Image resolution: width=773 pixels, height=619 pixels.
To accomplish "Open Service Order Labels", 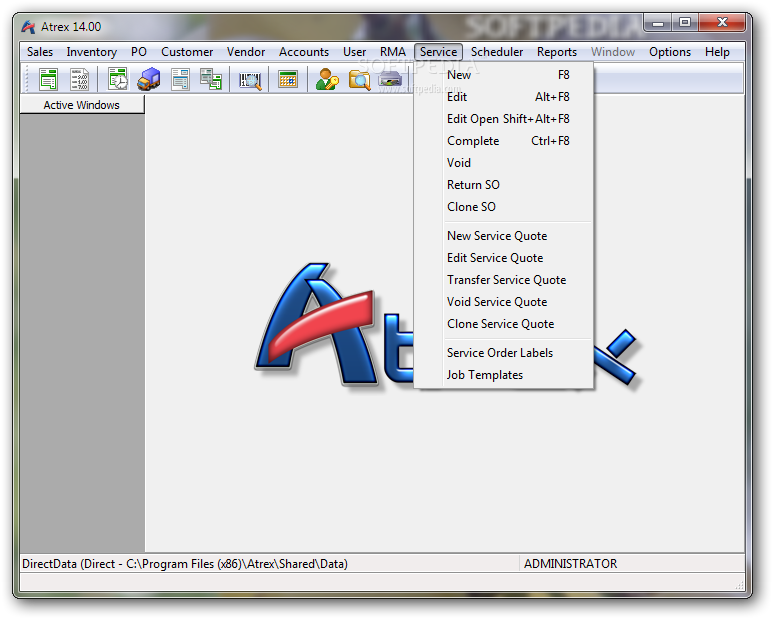I will coord(504,353).
